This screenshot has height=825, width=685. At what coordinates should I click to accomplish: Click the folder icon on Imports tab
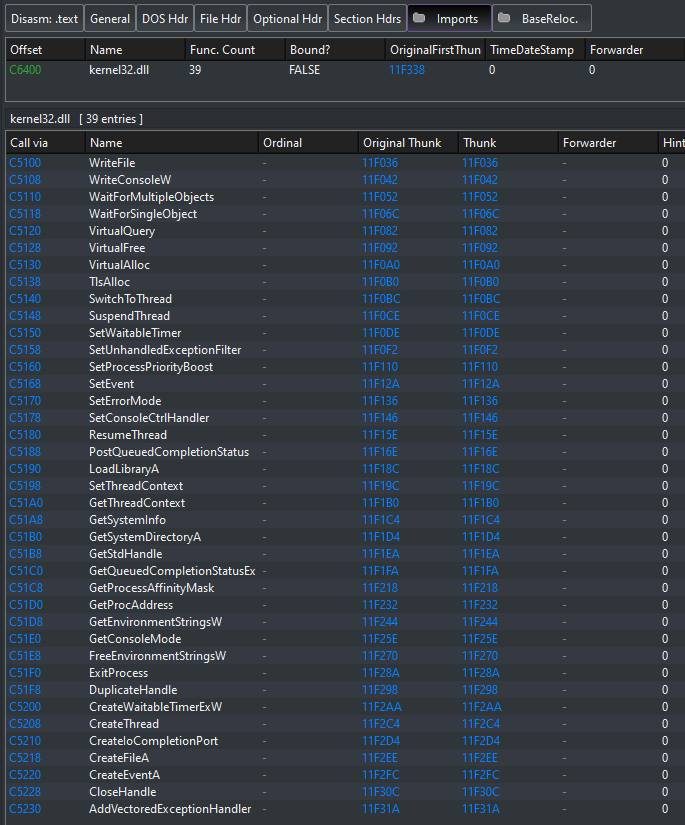(419, 18)
